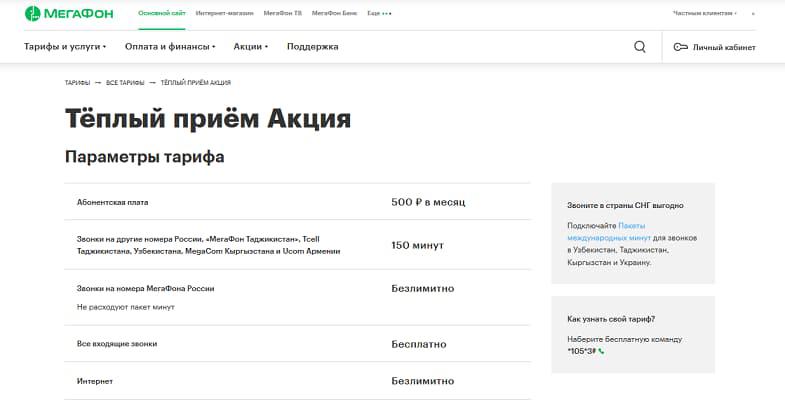Open the search magnifier icon
Viewport: 785px width, 411px height.
pyautogui.click(x=639, y=47)
